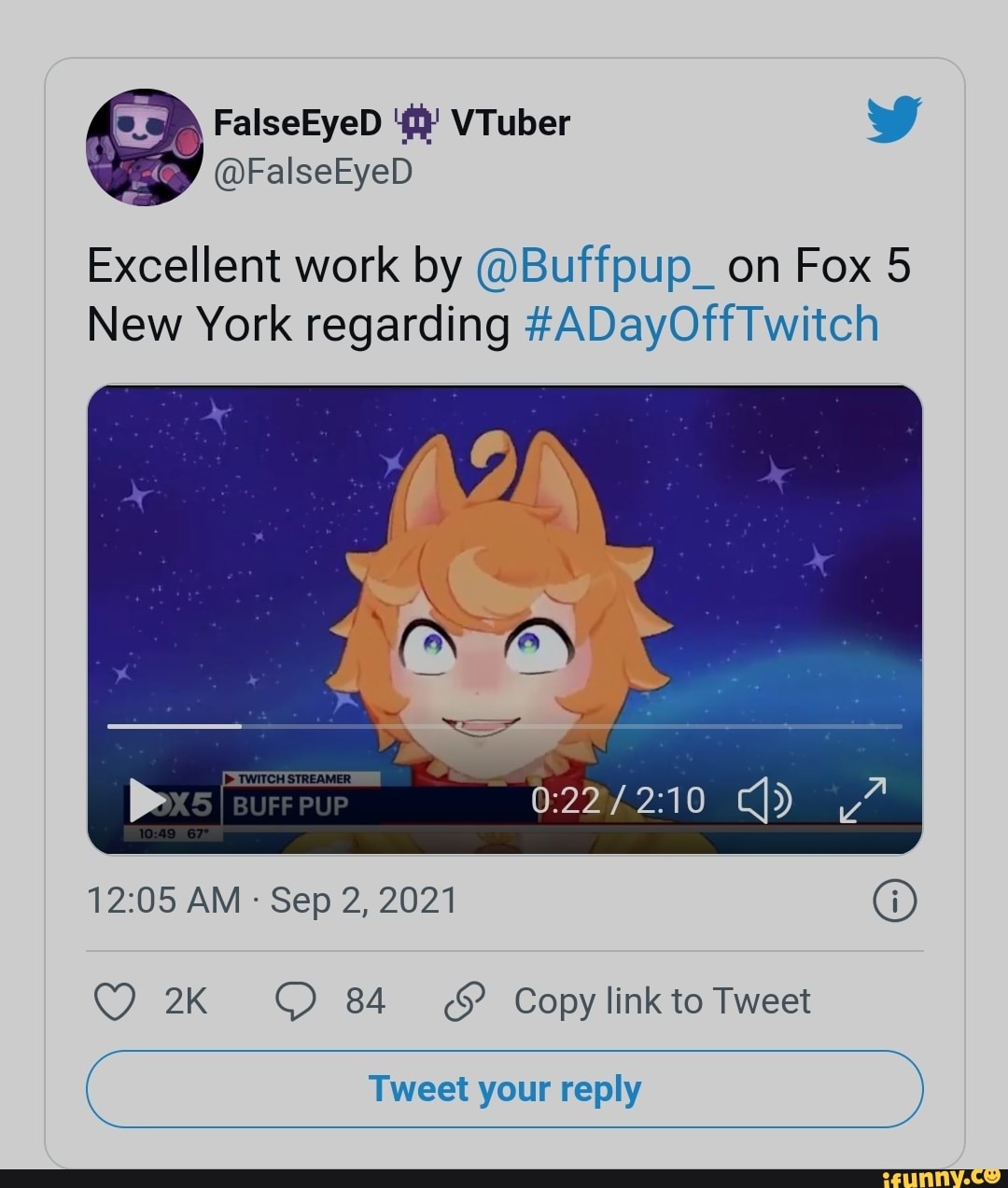Open tweet info circle icon
This screenshot has height=1188, width=1008.
tap(894, 901)
